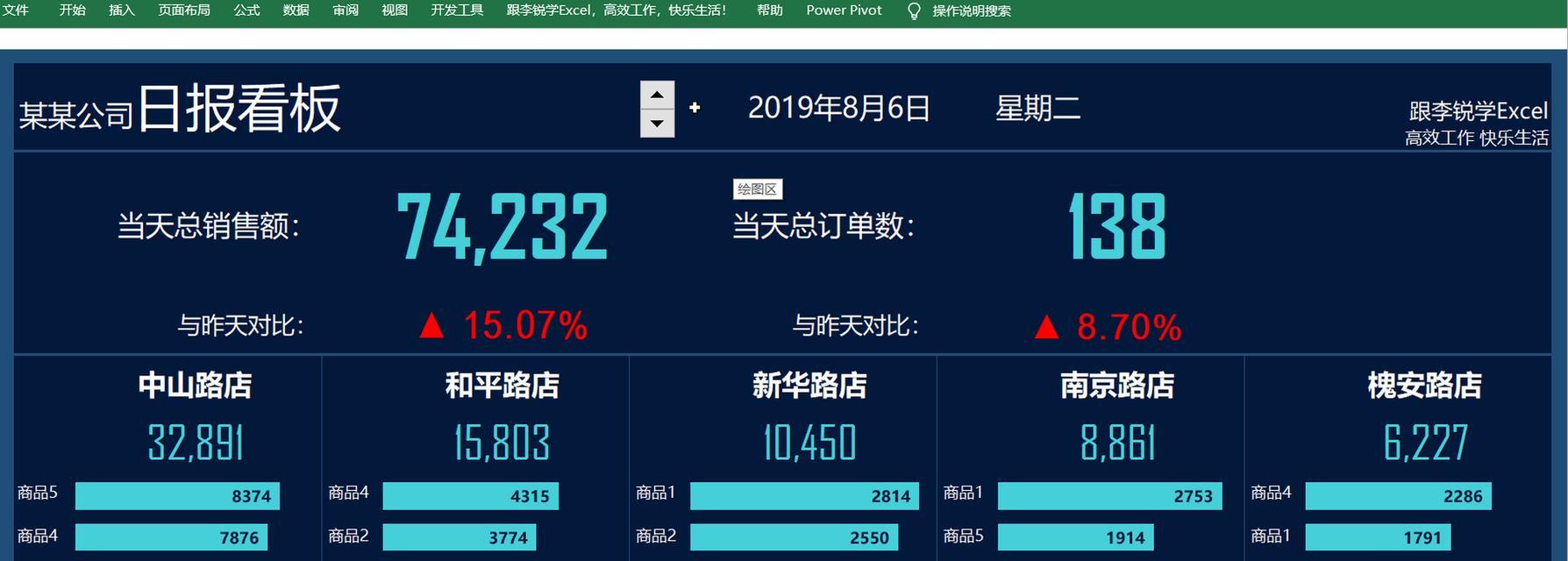Click the 32,891 store total

196,443
